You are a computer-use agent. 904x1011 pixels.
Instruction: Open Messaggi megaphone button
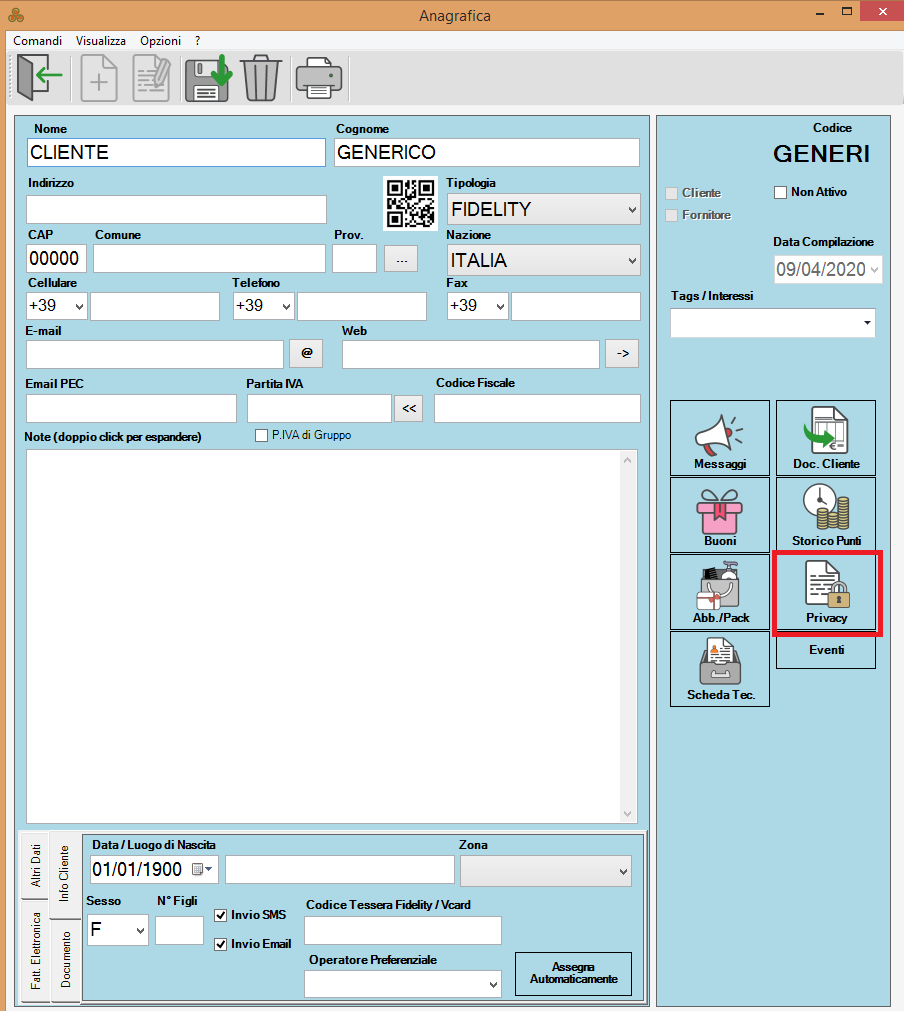click(x=720, y=437)
